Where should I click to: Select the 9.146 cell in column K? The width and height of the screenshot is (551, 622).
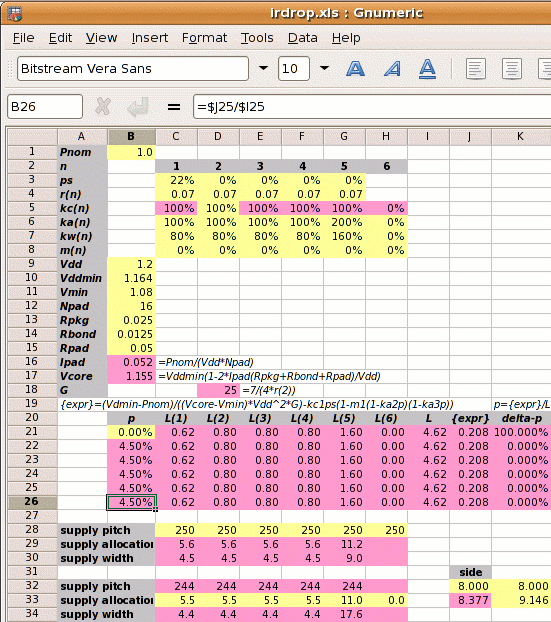521,600
